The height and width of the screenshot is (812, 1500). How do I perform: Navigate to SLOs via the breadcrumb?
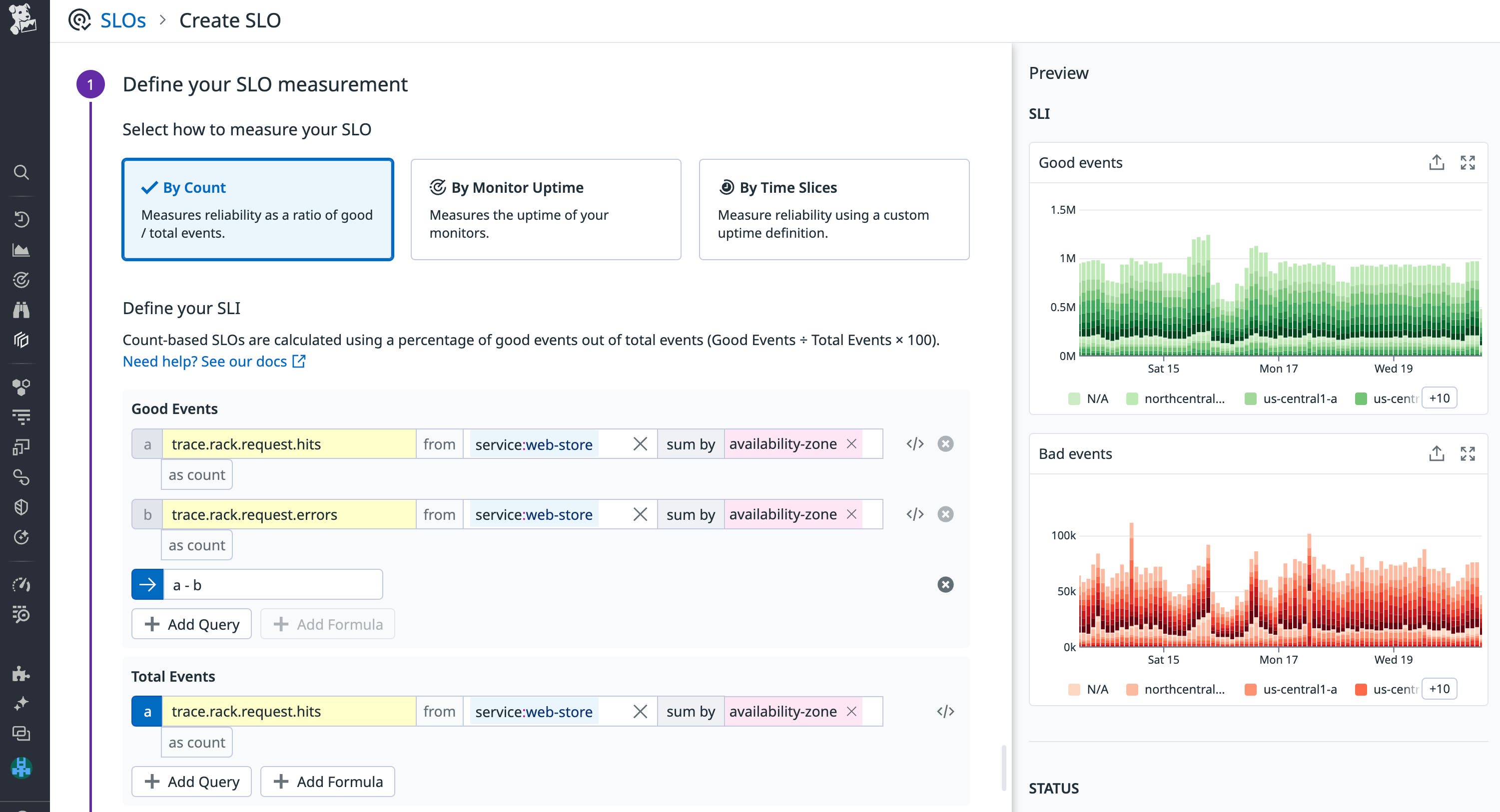(123, 20)
